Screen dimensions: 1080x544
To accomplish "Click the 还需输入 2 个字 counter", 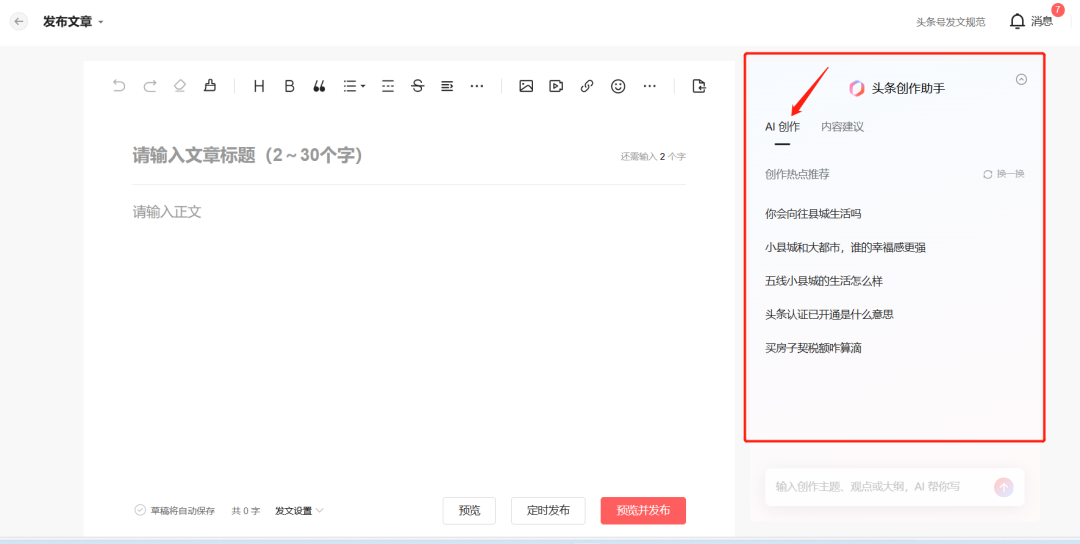I will pyautogui.click(x=653, y=157).
